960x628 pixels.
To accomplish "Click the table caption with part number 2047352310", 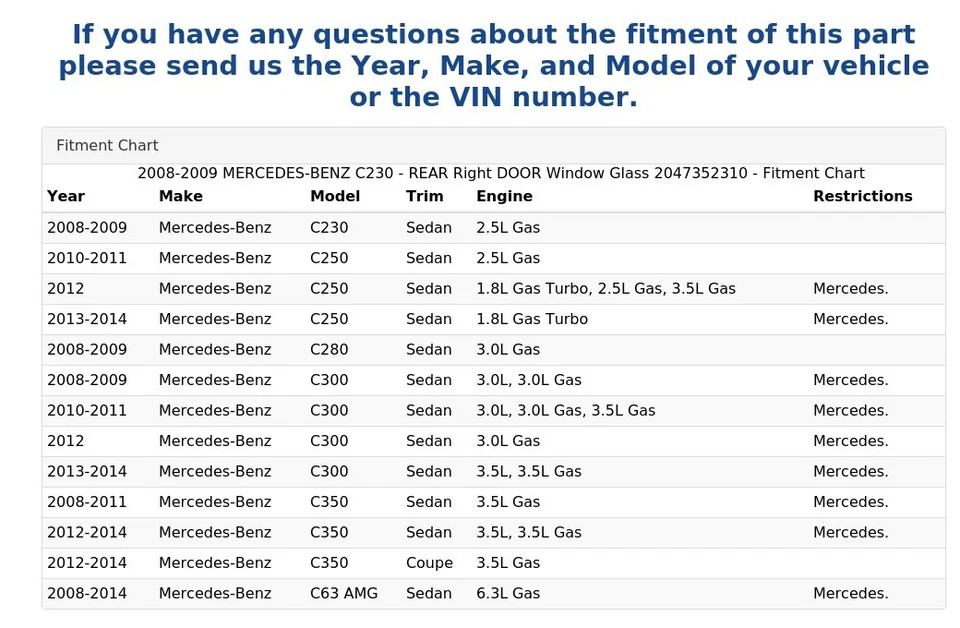I will click(x=500, y=173).
